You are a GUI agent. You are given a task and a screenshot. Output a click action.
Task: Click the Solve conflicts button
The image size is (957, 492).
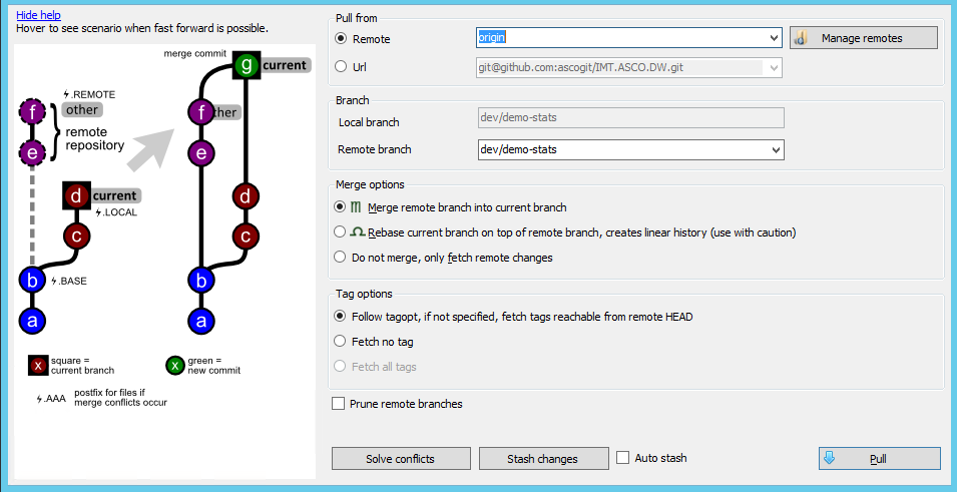401,459
